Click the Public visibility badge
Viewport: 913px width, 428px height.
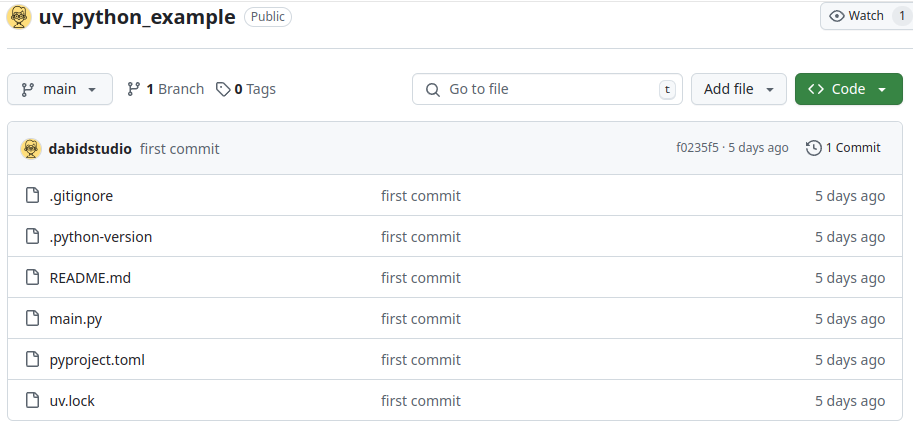click(x=268, y=17)
